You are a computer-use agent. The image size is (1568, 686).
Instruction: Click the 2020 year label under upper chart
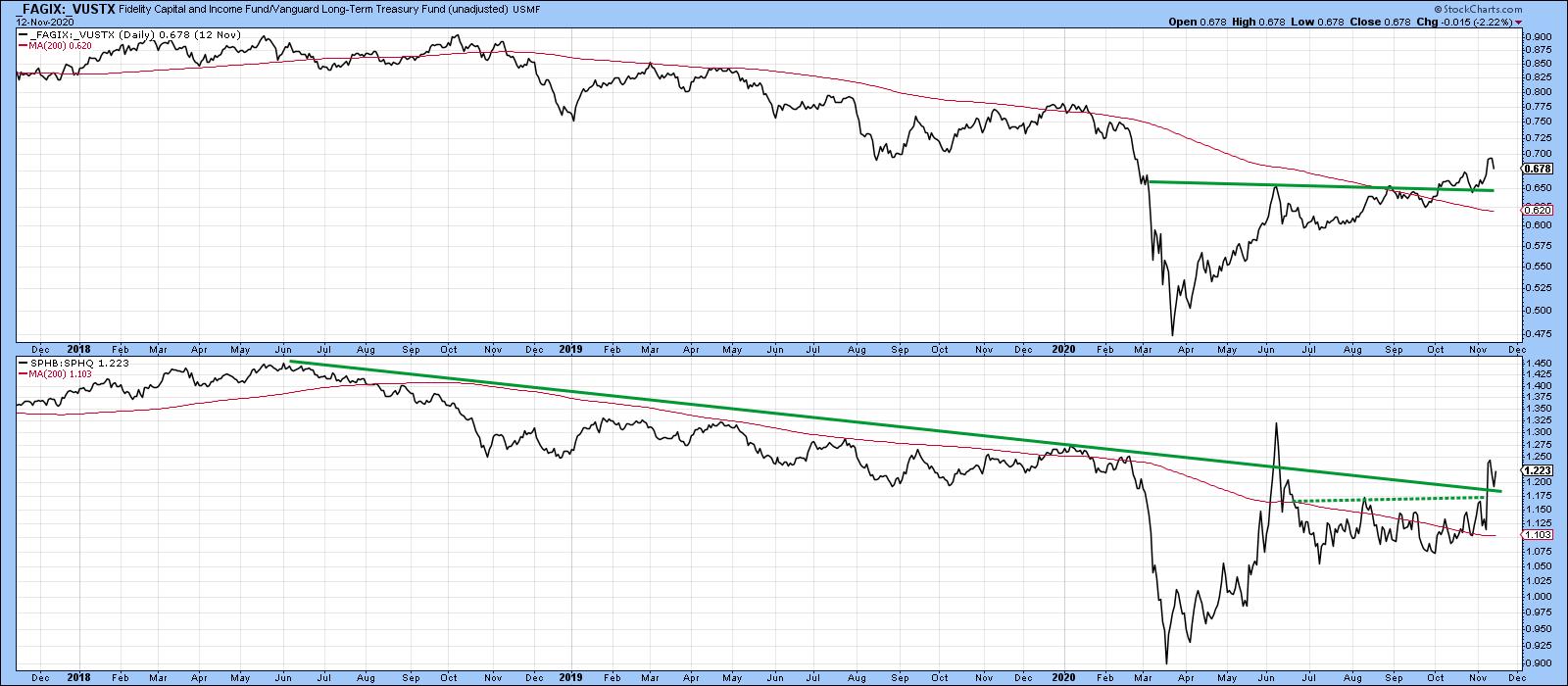[1064, 349]
